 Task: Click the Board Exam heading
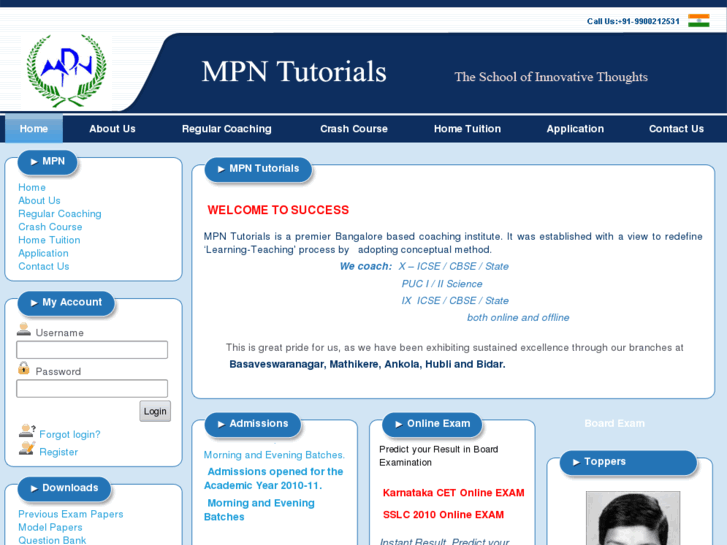point(614,423)
